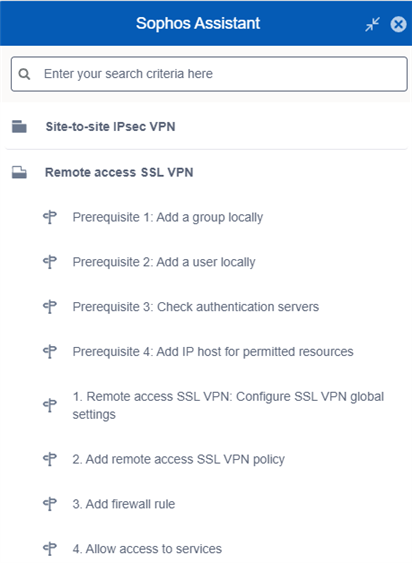The height and width of the screenshot is (563, 412).
Task: Click signpost icon beside Check authentication servers
Action: click(50, 307)
